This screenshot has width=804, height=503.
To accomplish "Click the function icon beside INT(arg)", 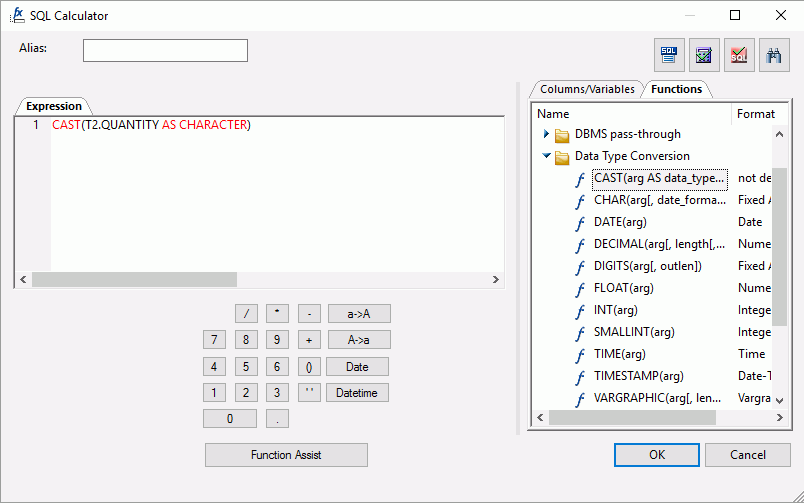I will tap(580, 312).
